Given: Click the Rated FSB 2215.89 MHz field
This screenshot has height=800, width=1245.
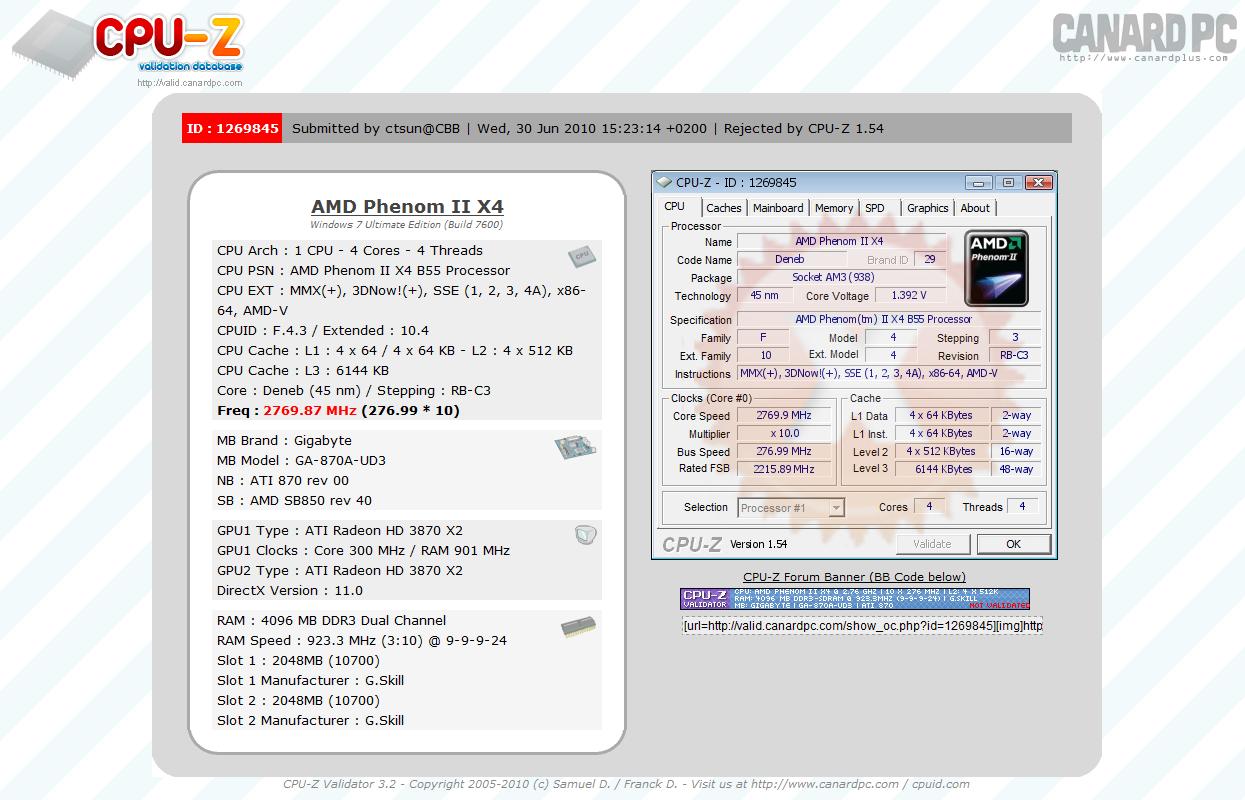Looking at the screenshot, I should click(x=784, y=469).
